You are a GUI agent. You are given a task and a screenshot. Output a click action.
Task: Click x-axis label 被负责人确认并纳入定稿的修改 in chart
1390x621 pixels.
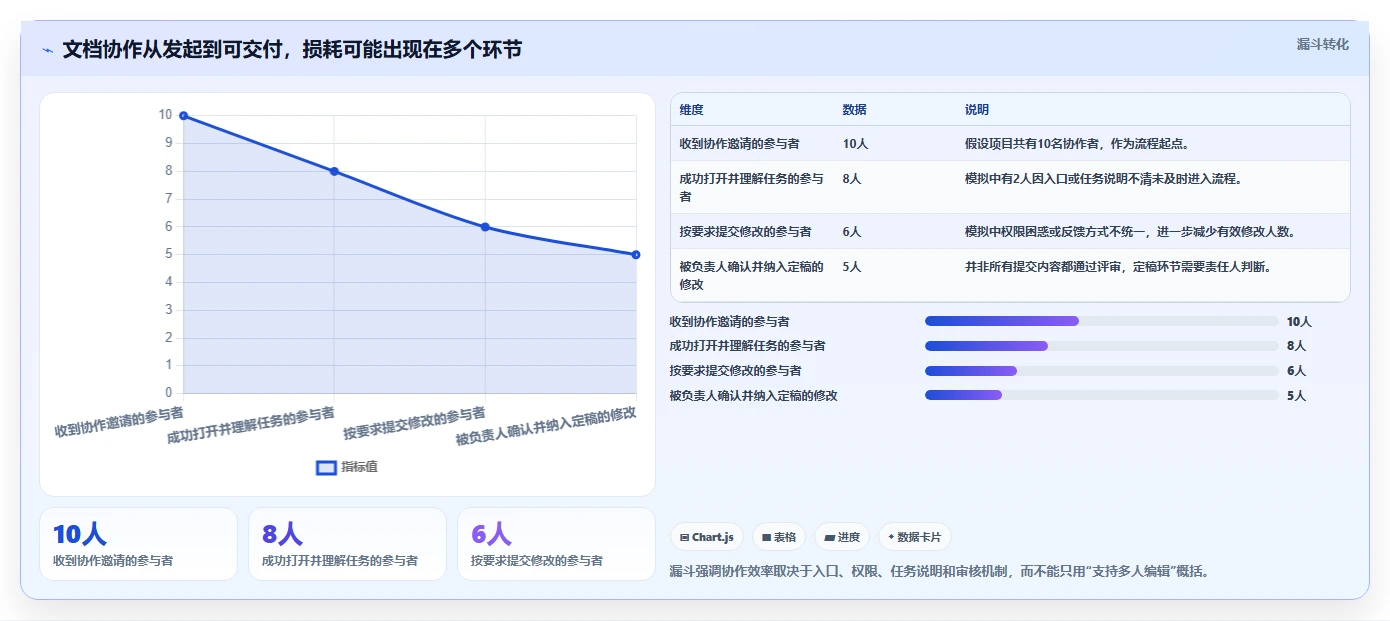(546, 426)
